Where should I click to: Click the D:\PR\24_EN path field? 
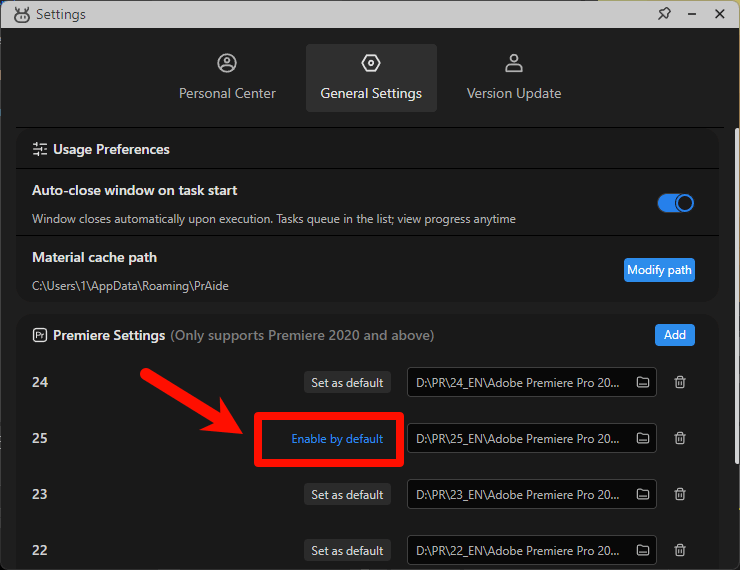(x=531, y=382)
